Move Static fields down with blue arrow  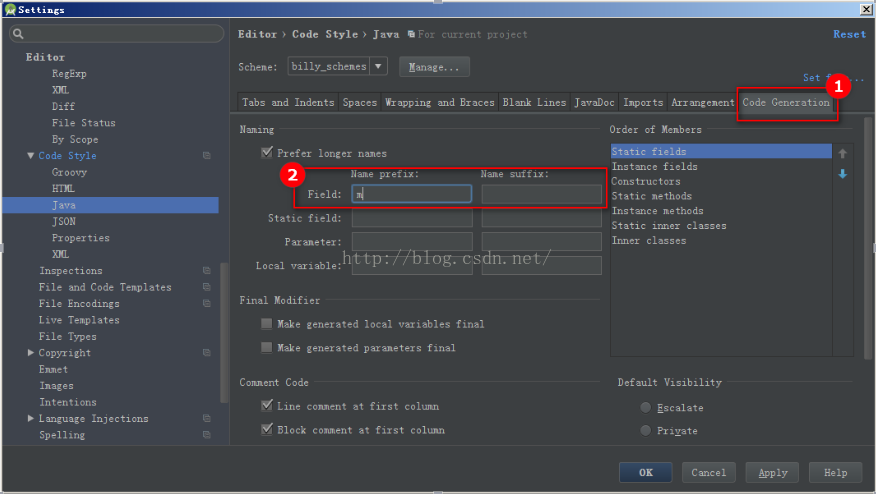(842, 174)
